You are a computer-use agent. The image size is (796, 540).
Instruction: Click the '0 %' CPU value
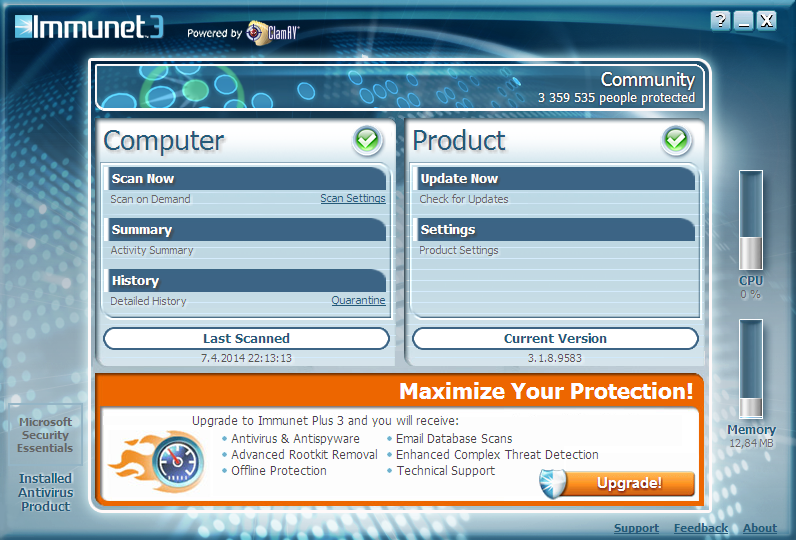point(750,294)
